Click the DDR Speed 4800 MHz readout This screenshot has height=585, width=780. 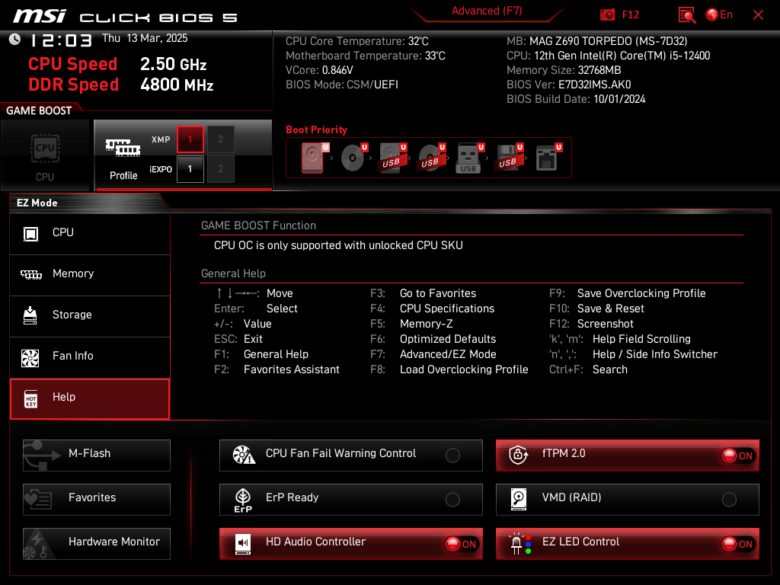click(x=177, y=85)
